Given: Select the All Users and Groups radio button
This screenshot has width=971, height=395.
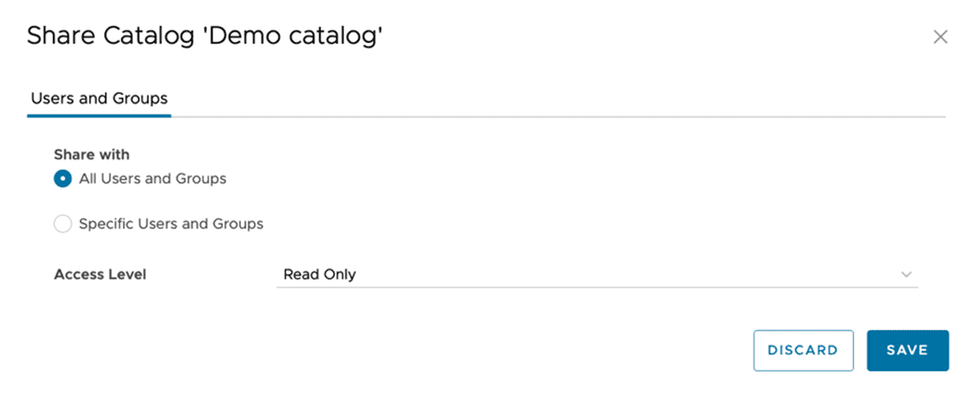Looking at the screenshot, I should click(x=63, y=179).
